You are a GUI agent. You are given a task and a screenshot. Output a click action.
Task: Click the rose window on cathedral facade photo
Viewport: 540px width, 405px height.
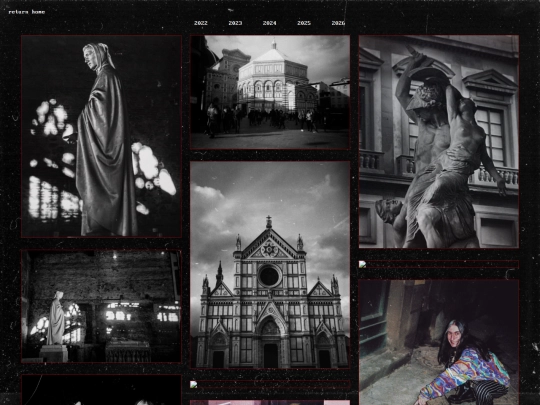coord(269,276)
